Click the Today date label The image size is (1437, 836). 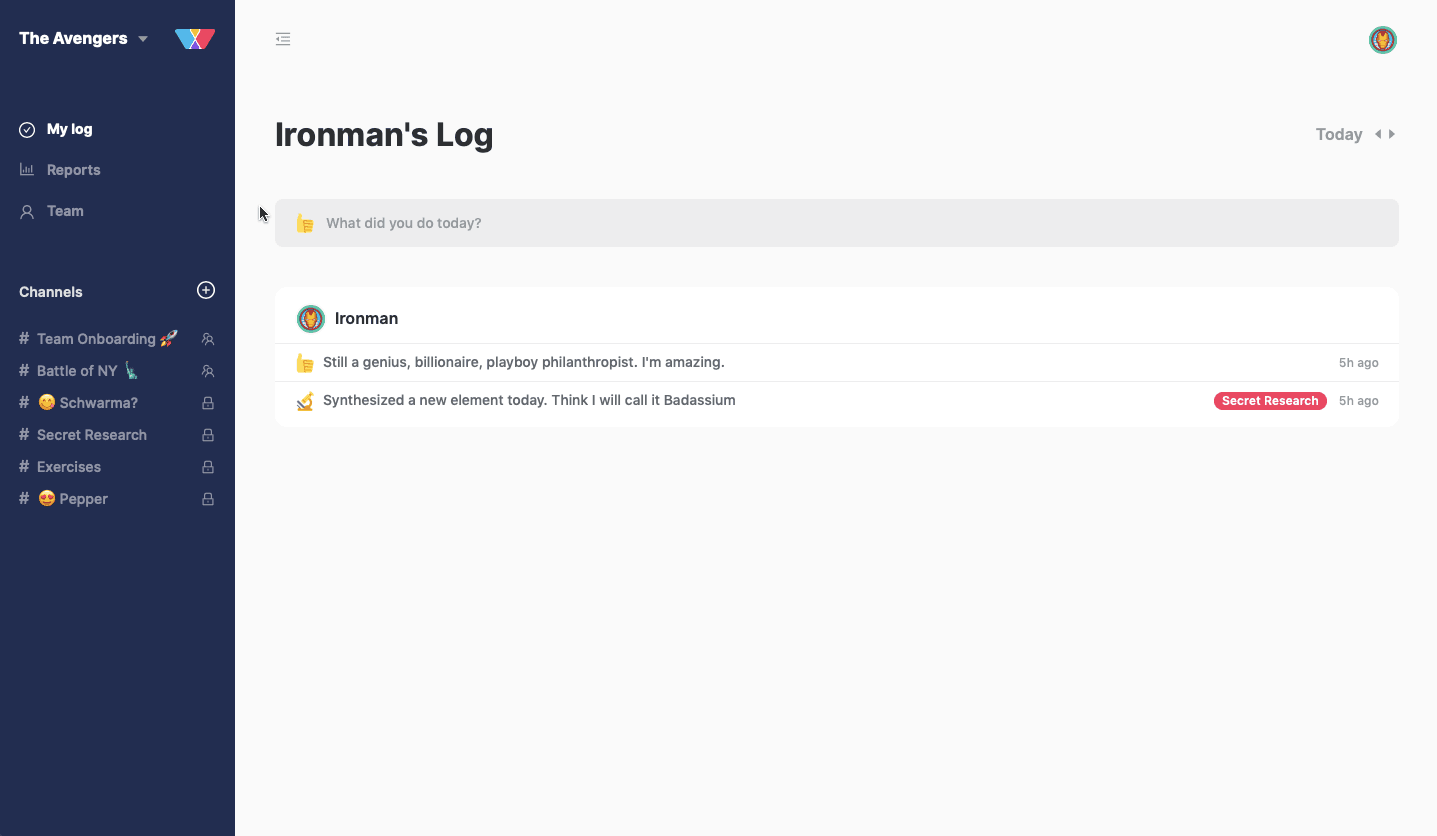click(x=1339, y=134)
